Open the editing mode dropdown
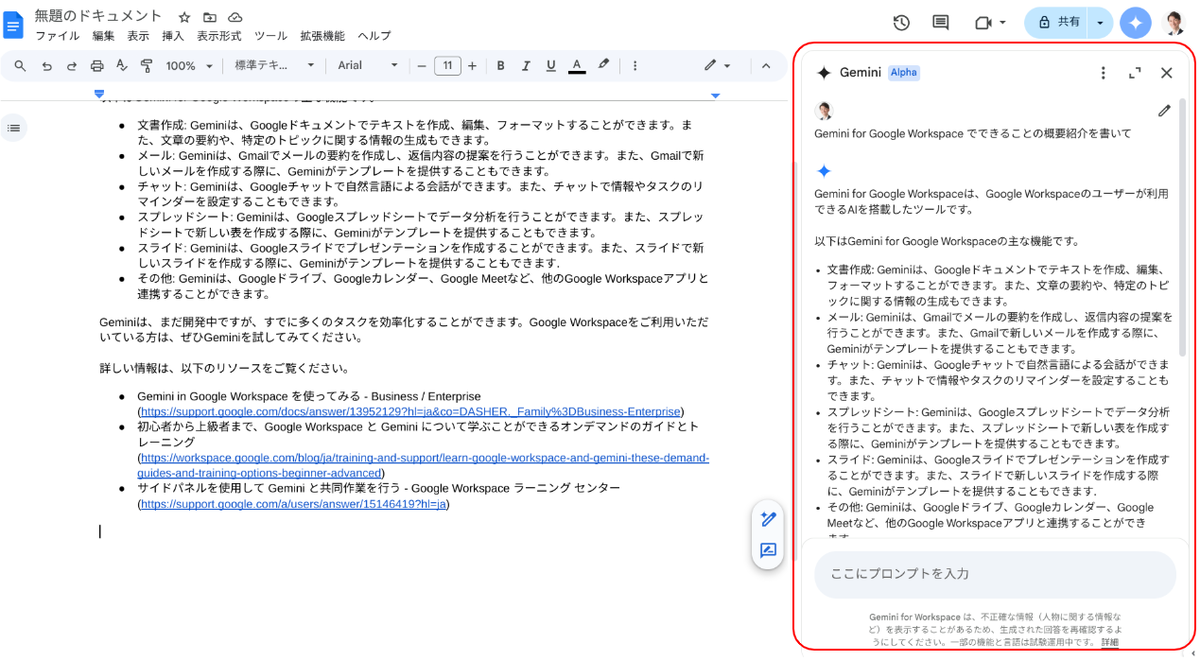 tap(717, 66)
